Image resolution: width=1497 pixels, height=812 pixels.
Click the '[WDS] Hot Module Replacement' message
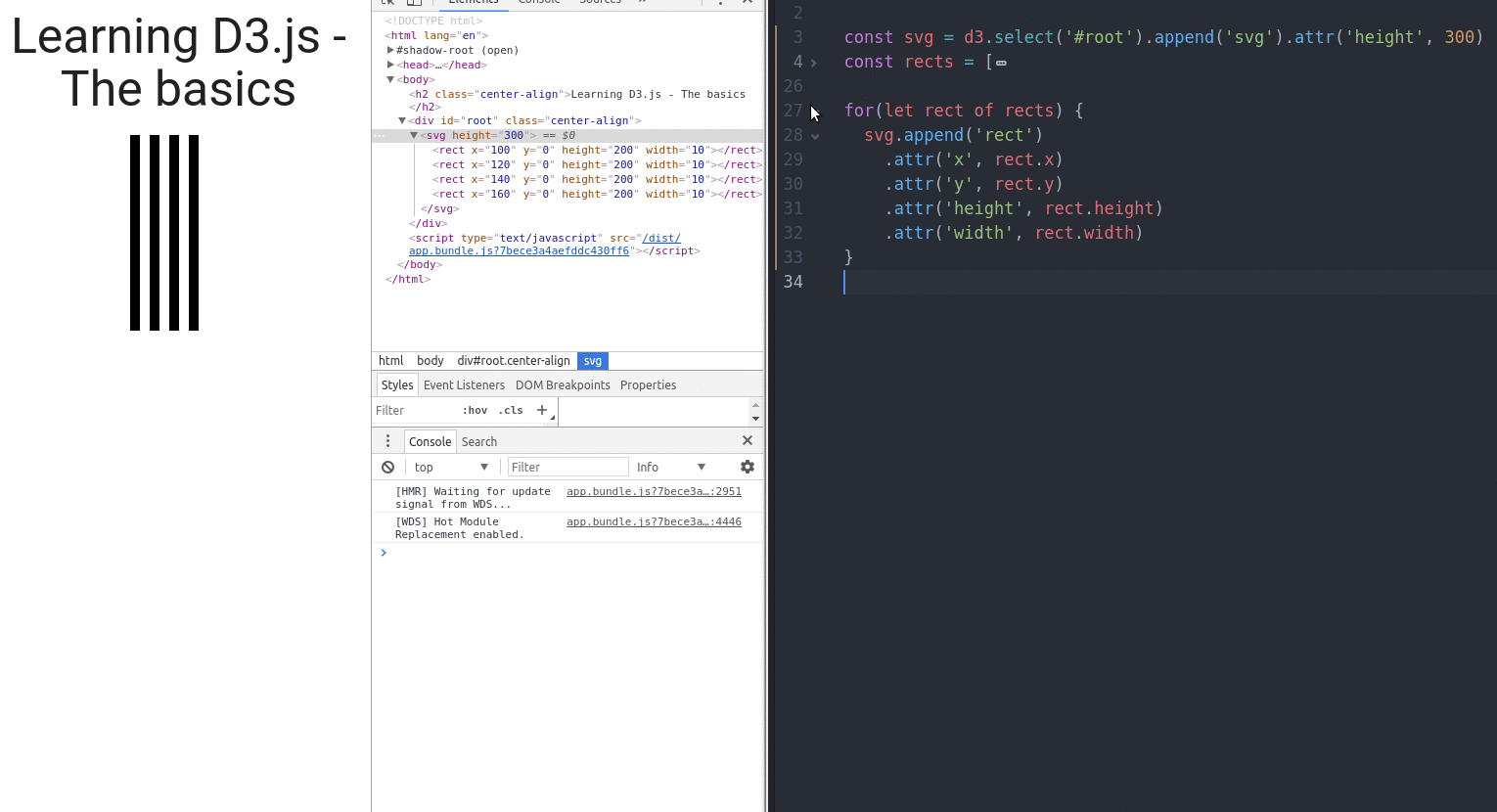(x=460, y=528)
